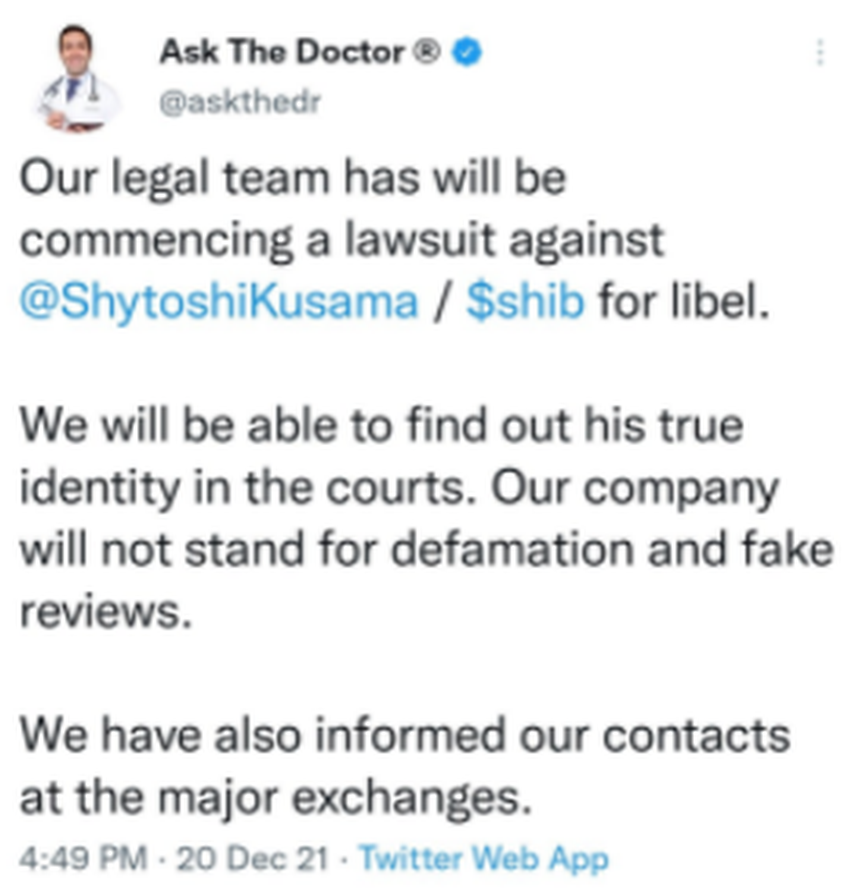
Task: Open the Ask The Doctor display name
Action: (x=282, y=52)
